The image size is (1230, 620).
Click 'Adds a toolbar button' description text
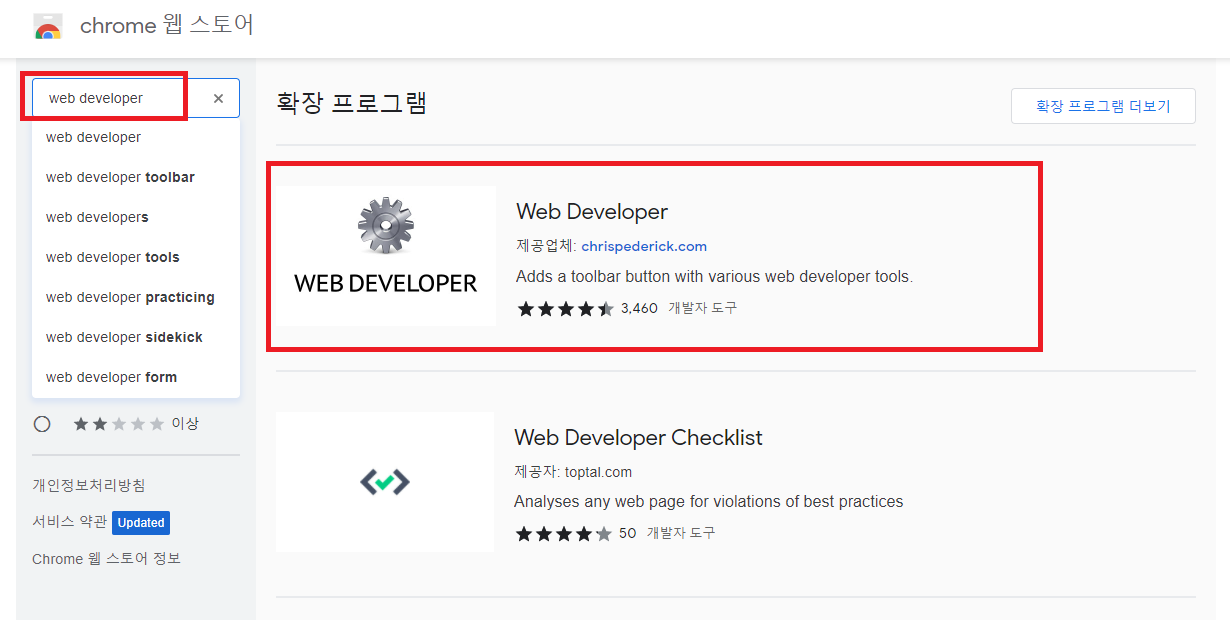pyautogui.click(x=715, y=276)
